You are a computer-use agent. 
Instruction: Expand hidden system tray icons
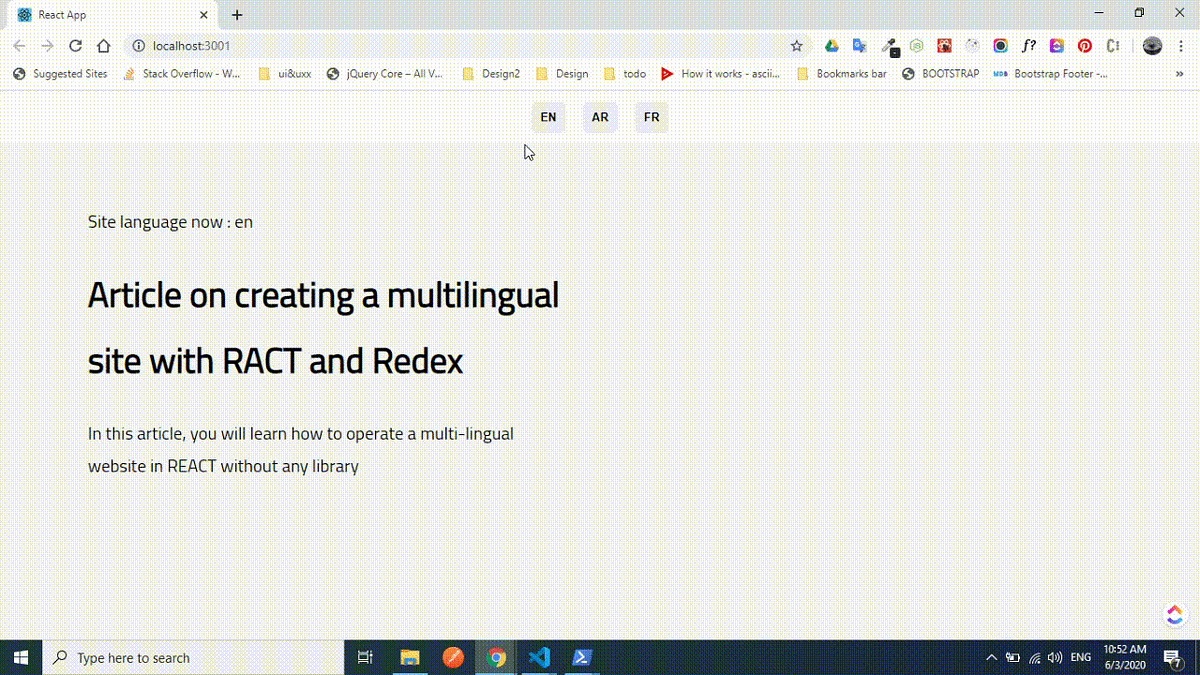click(990, 657)
